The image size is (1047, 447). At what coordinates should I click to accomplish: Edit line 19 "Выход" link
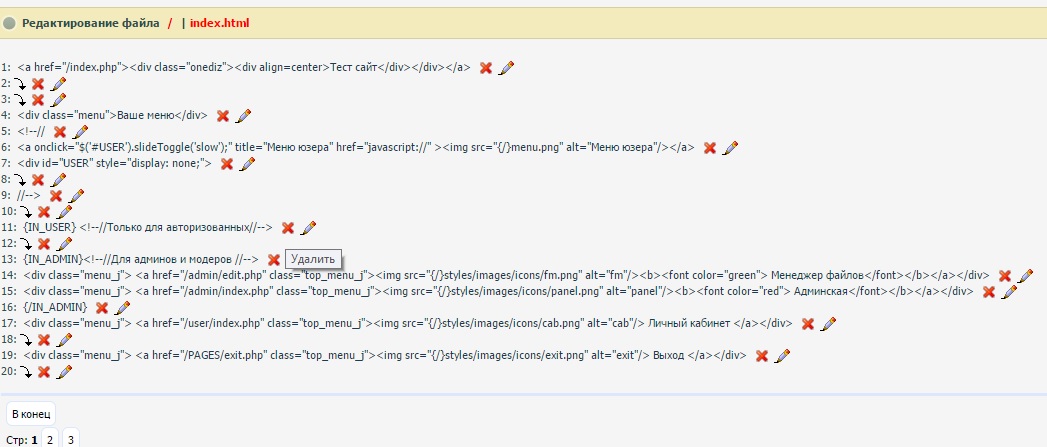click(x=782, y=355)
